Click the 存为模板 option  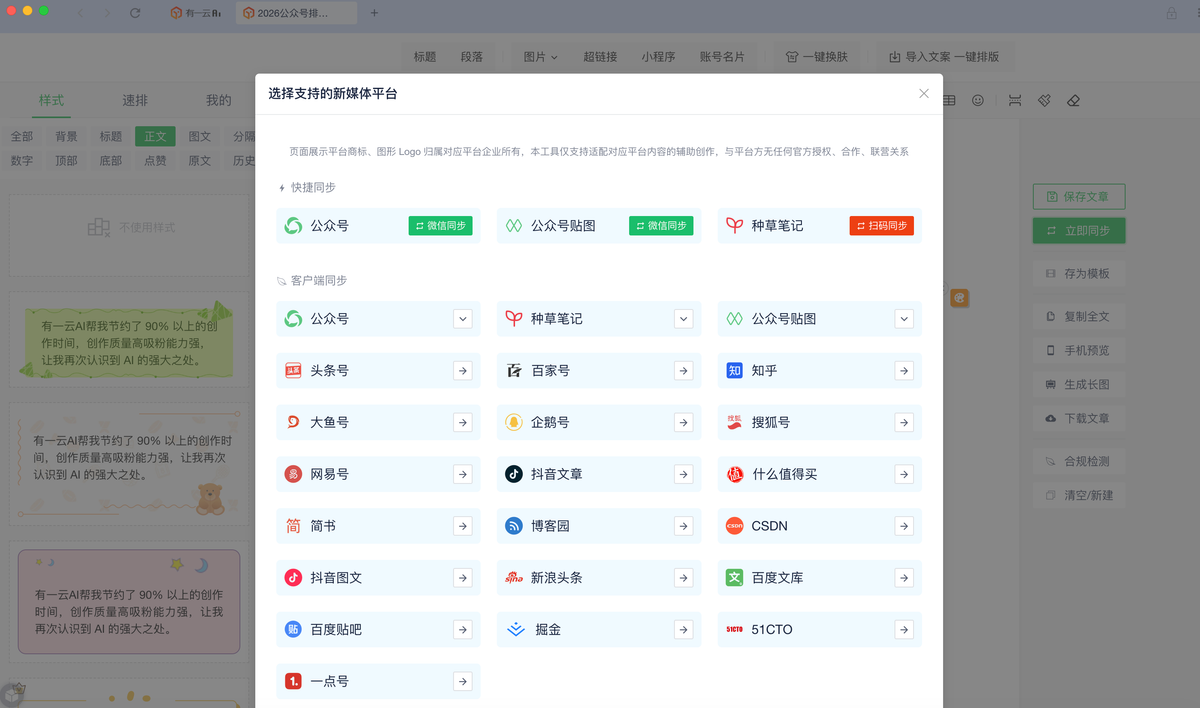click(x=1078, y=273)
